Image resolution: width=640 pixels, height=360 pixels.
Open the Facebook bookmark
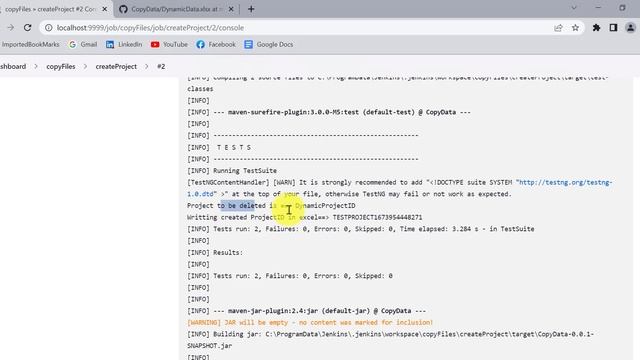click(216, 44)
